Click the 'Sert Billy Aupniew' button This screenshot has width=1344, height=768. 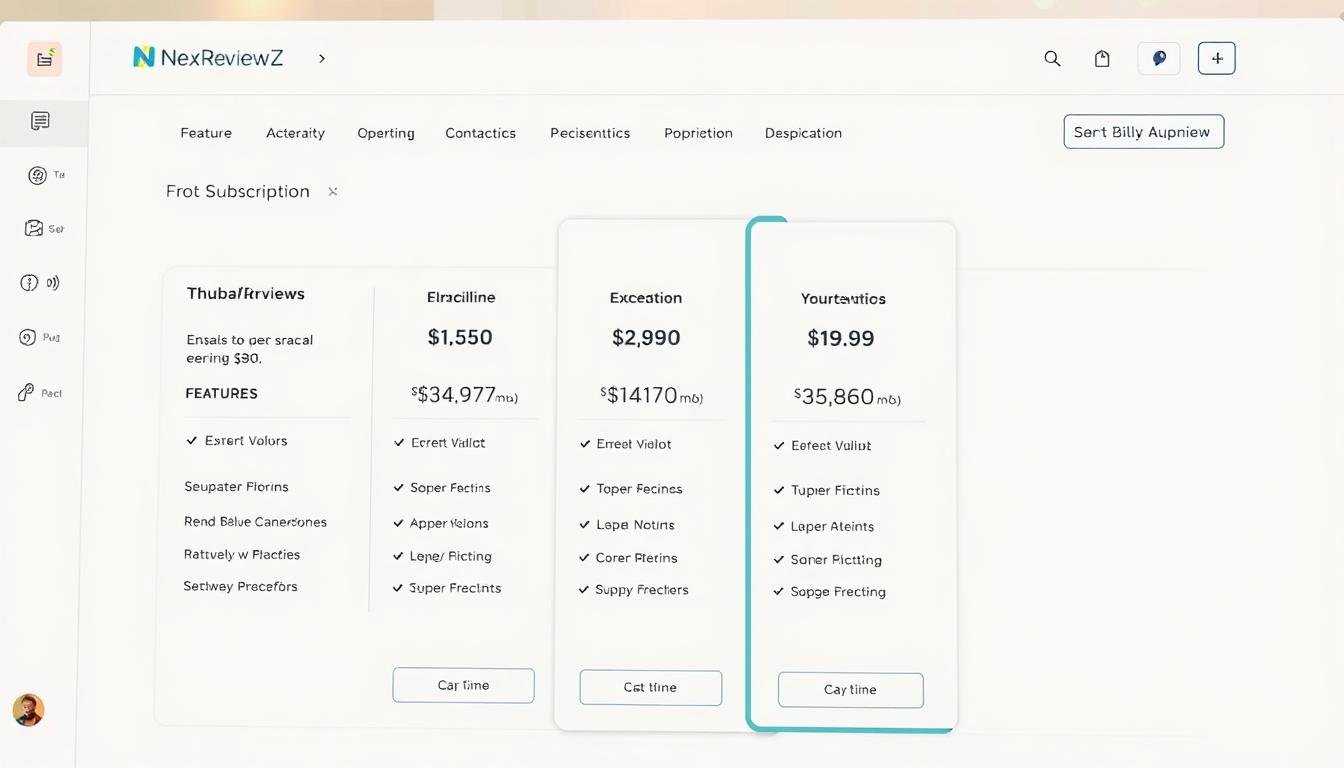click(1143, 132)
